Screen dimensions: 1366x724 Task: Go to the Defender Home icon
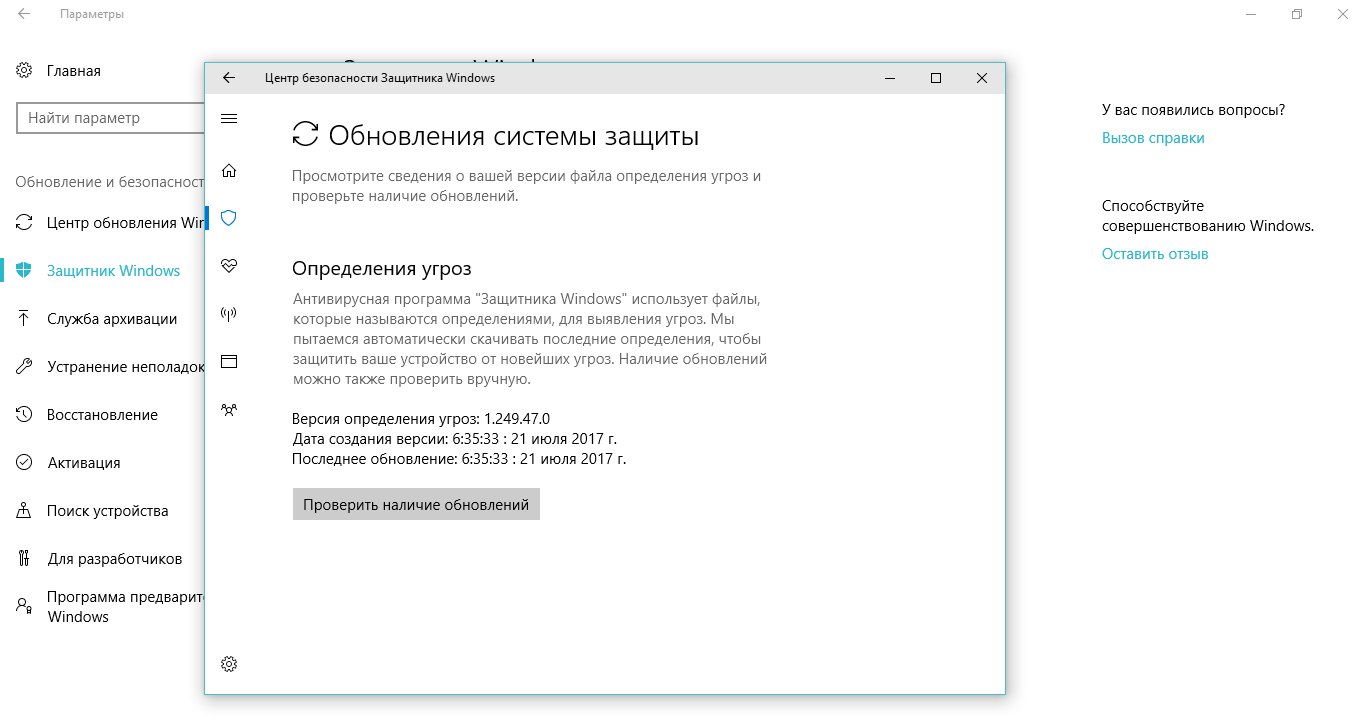tap(229, 170)
